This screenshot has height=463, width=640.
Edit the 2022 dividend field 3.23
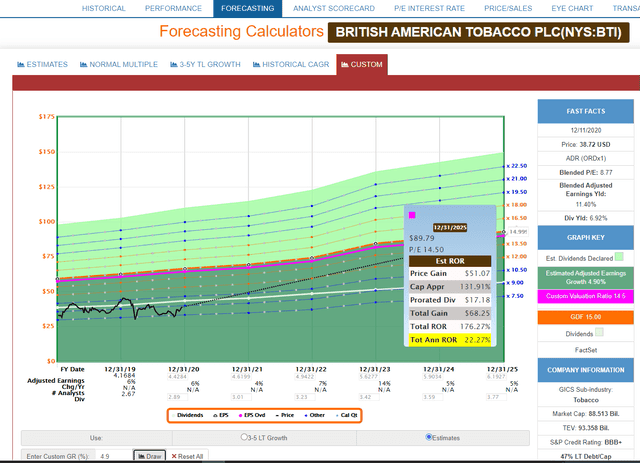tap(305, 397)
